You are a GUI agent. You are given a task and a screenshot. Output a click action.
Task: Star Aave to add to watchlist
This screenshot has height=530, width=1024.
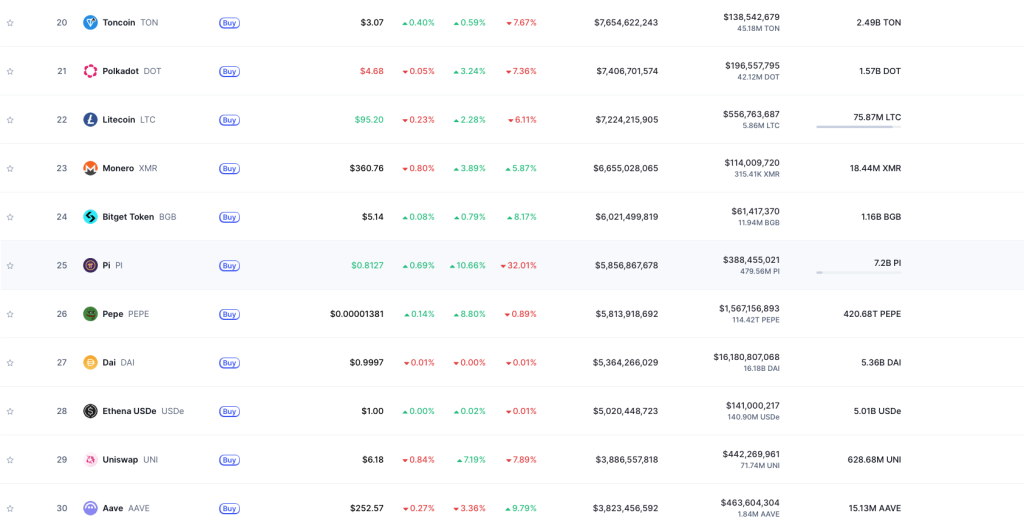(10, 508)
